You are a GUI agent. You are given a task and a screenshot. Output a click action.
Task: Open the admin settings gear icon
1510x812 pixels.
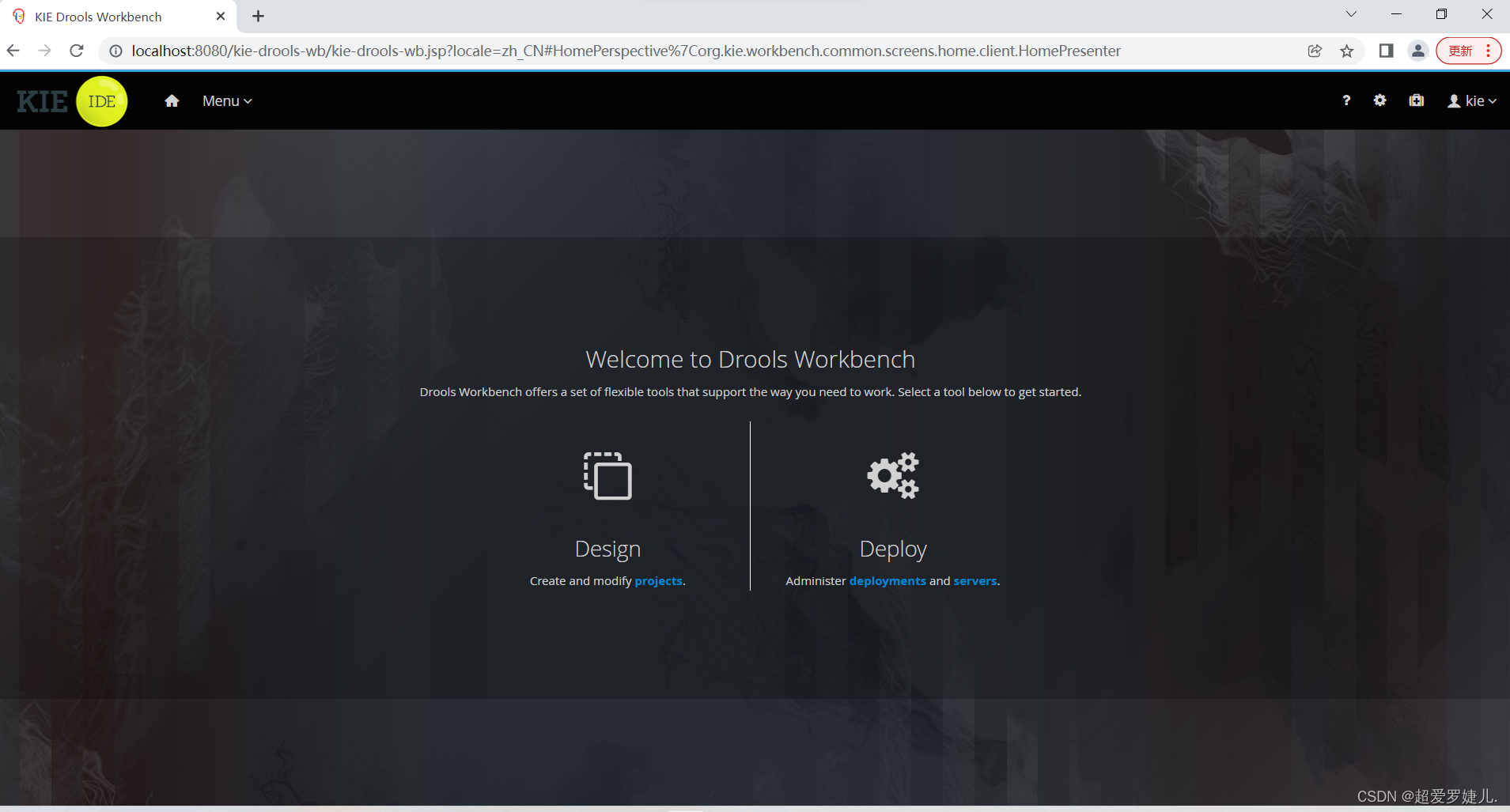pyautogui.click(x=1379, y=100)
